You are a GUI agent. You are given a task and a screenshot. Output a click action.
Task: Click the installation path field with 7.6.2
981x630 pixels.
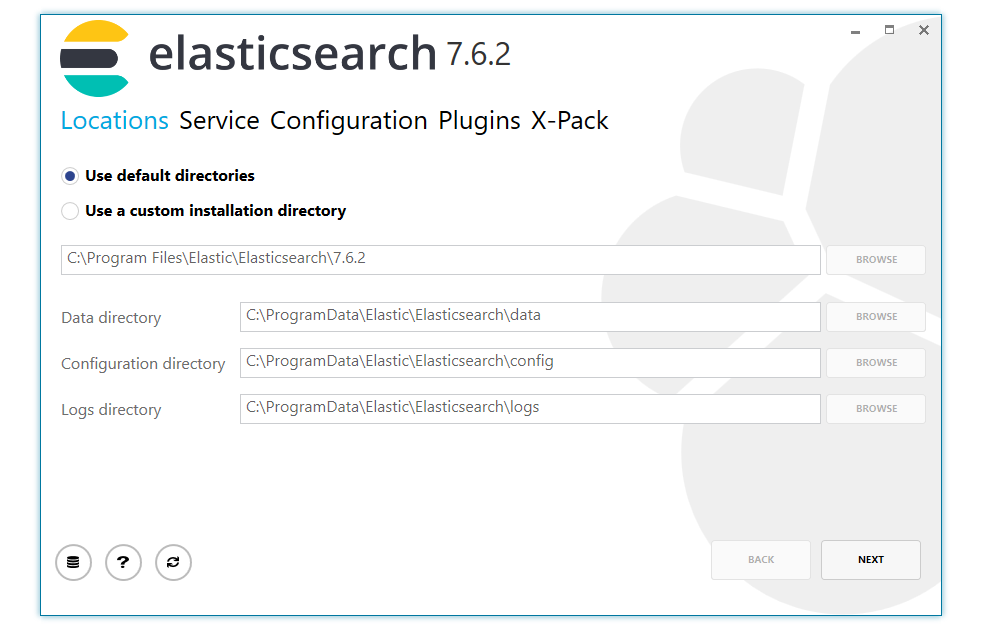[440, 260]
